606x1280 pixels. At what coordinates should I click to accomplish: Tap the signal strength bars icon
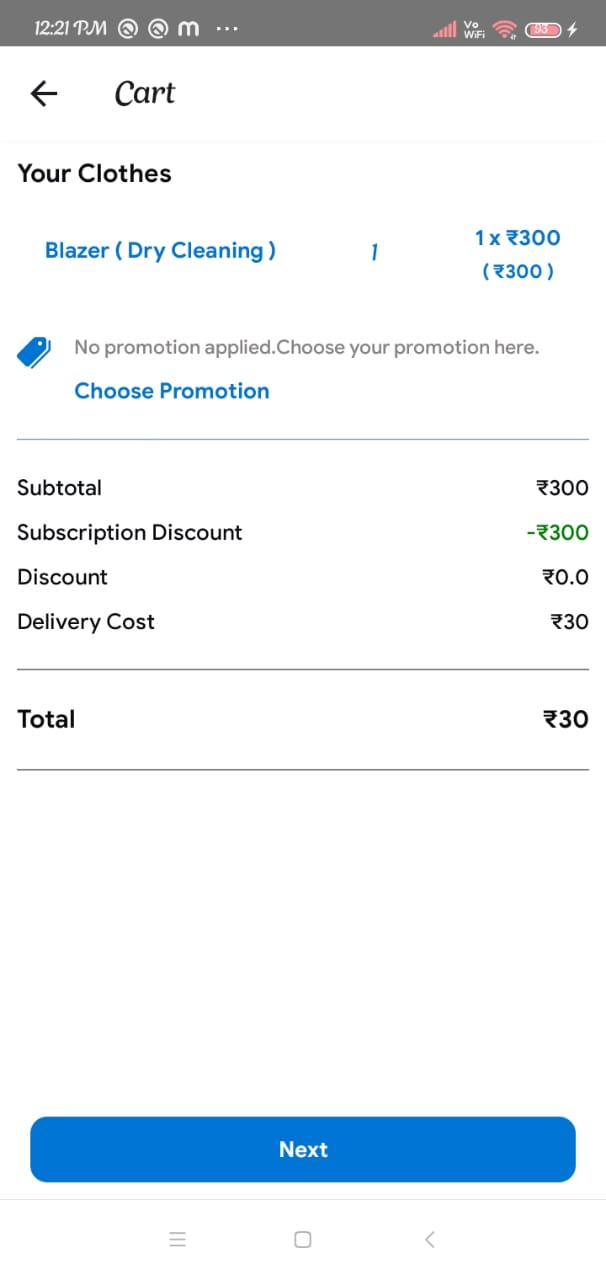tap(444, 30)
